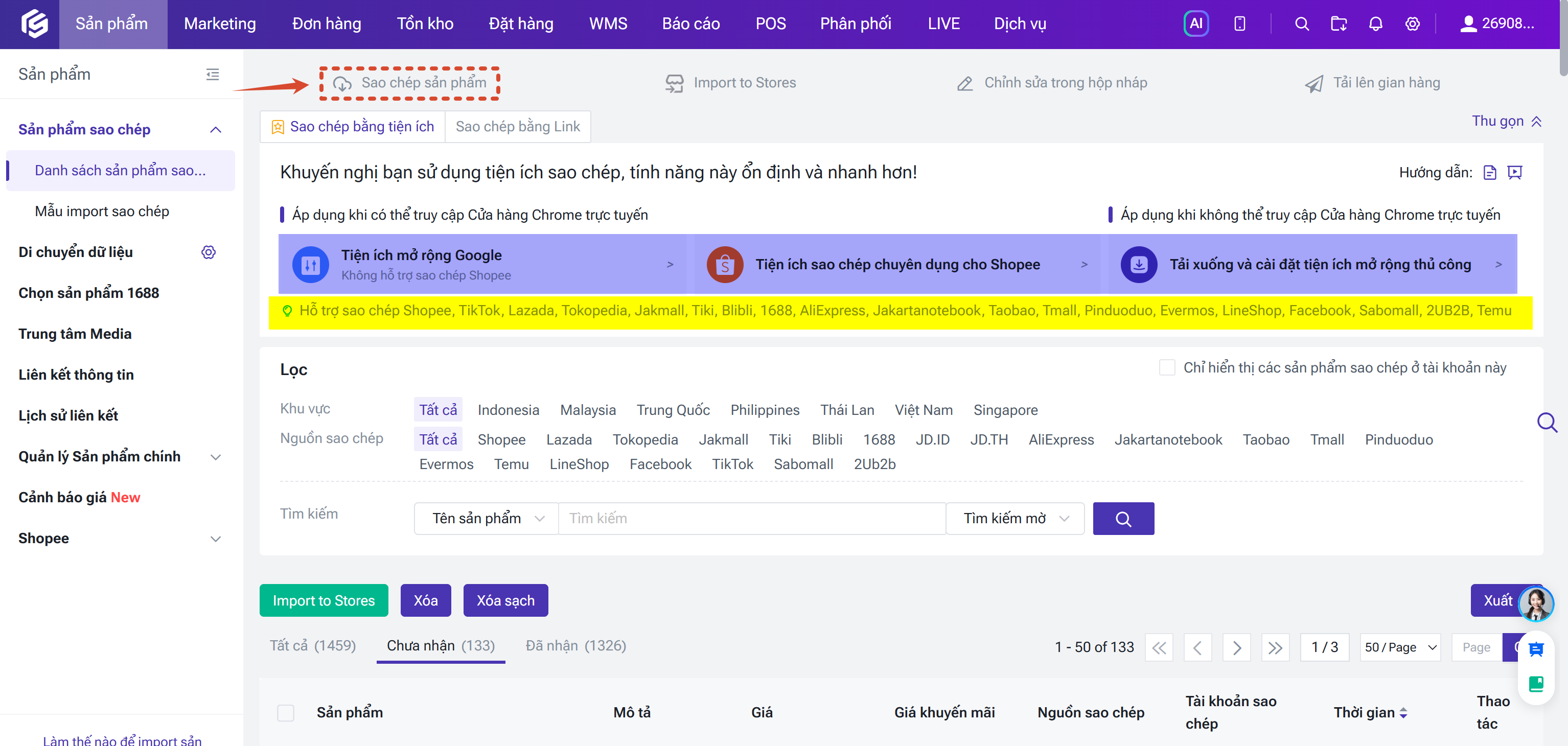Open the WMS top menu
The width and height of the screenshot is (1568, 746).
pos(608,24)
